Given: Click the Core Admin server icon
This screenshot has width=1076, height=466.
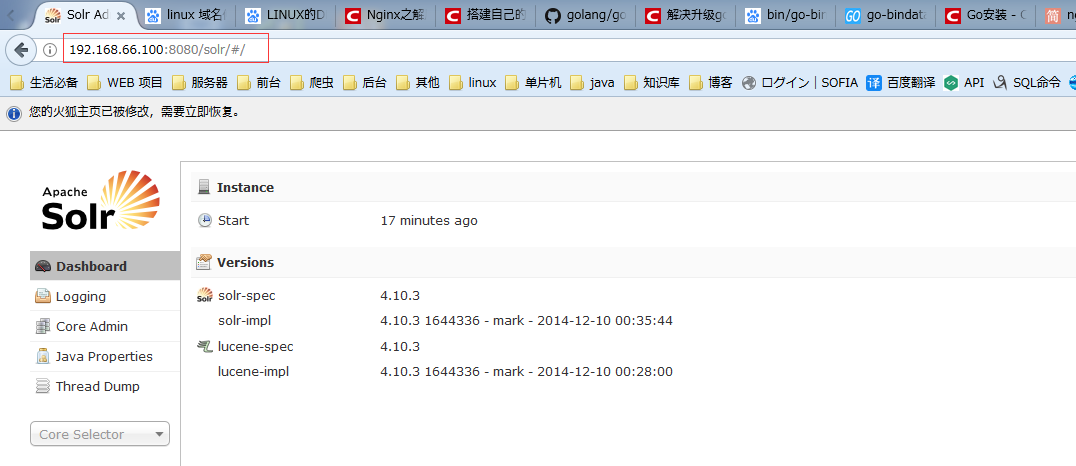Looking at the screenshot, I should coord(43,326).
